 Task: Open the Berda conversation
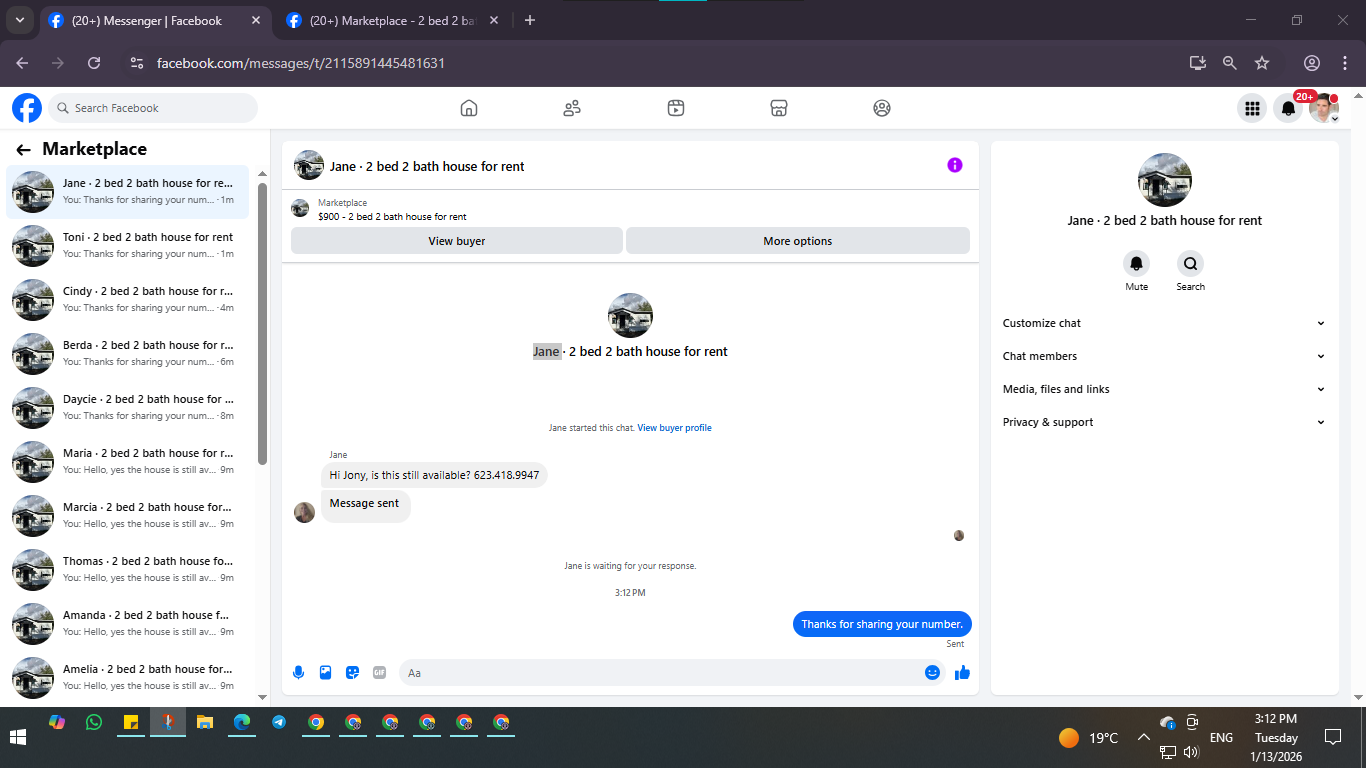tap(128, 353)
